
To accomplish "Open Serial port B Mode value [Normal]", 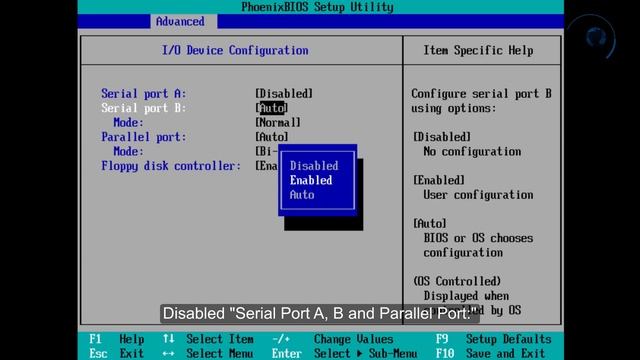I will 278,122.
